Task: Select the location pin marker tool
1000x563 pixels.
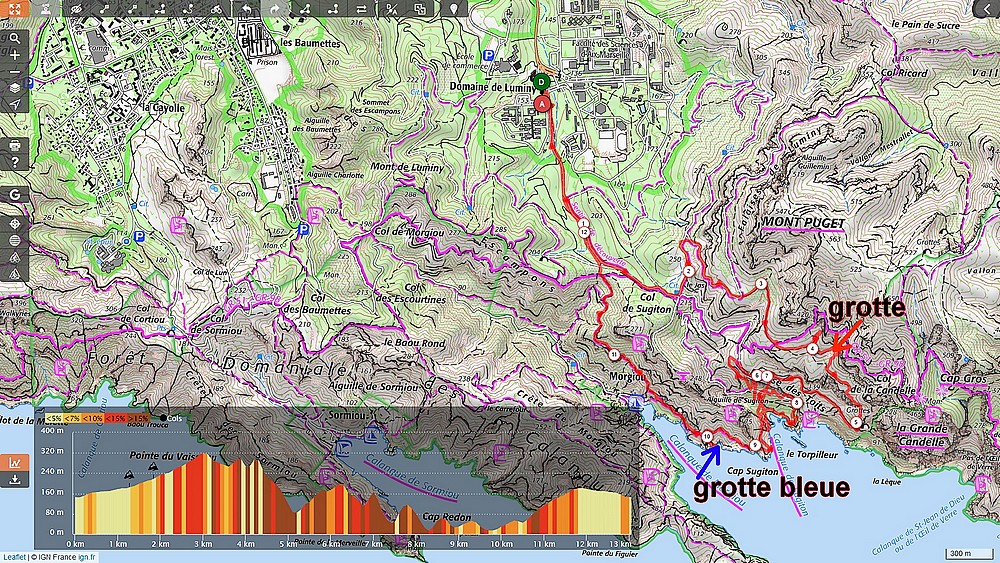Action: click(x=453, y=8)
